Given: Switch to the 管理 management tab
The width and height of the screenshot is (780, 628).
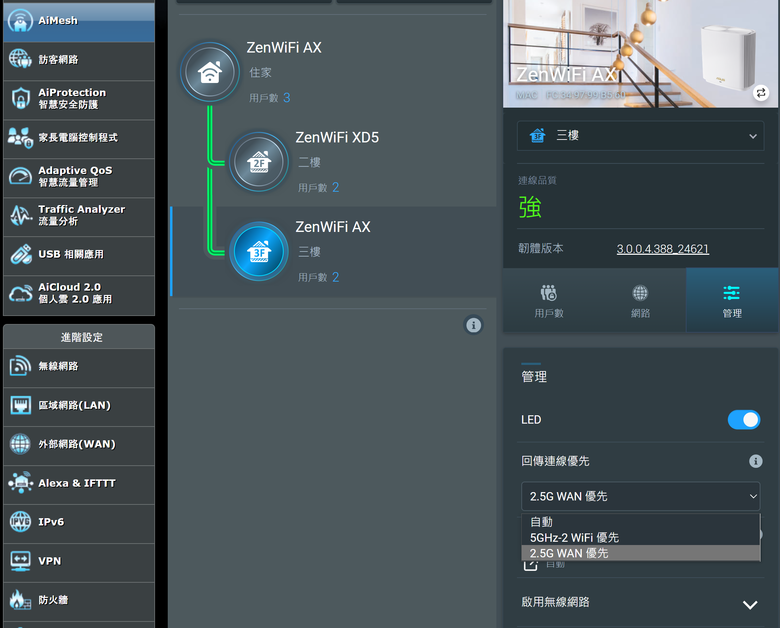Looking at the screenshot, I should (732, 301).
